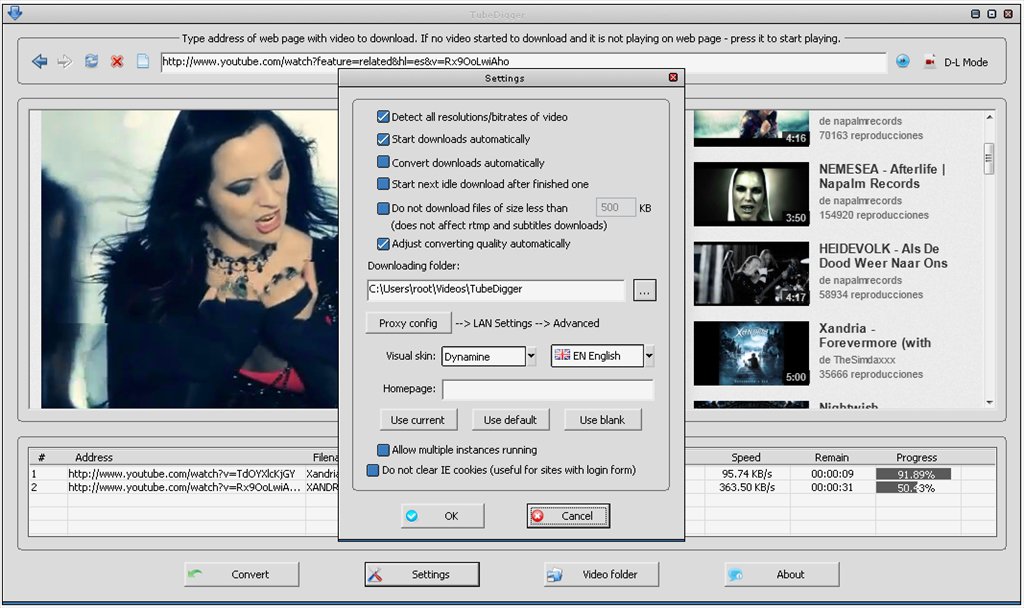This screenshot has width=1024, height=608.
Task: Click the red Stop loading icon
Action: click(x=117, y=61)
